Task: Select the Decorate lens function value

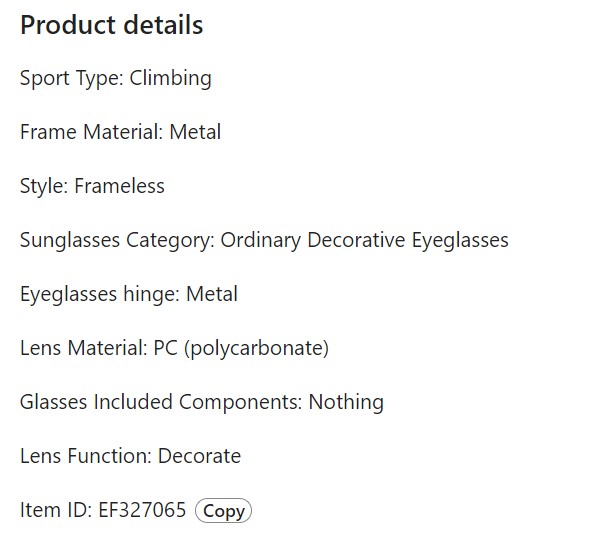Action: point(200,456)
